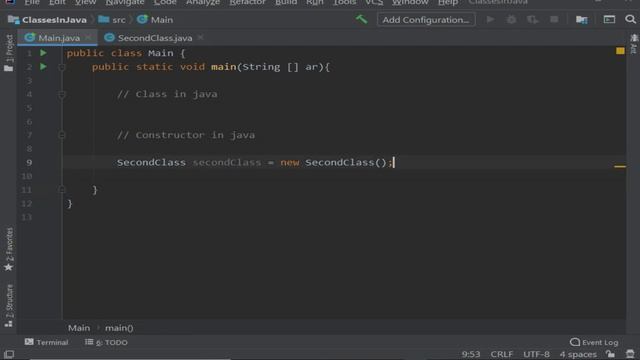Open the Code menu

coord(165,2)
